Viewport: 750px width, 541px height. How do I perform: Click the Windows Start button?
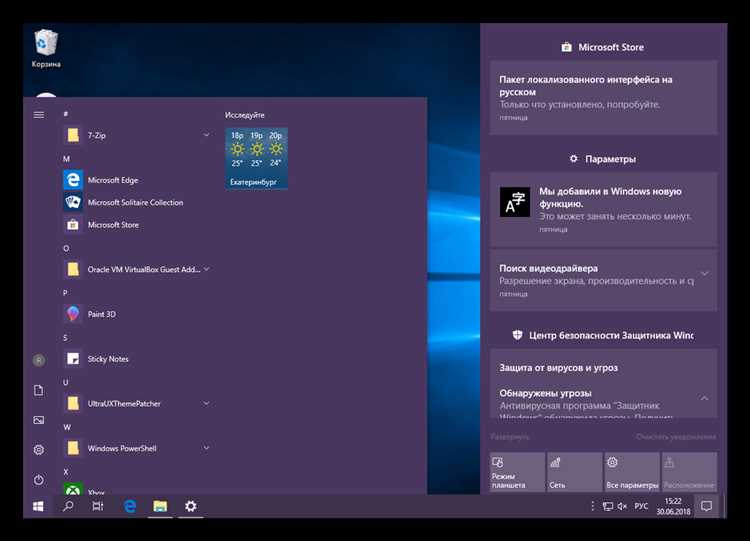[38, 506]
